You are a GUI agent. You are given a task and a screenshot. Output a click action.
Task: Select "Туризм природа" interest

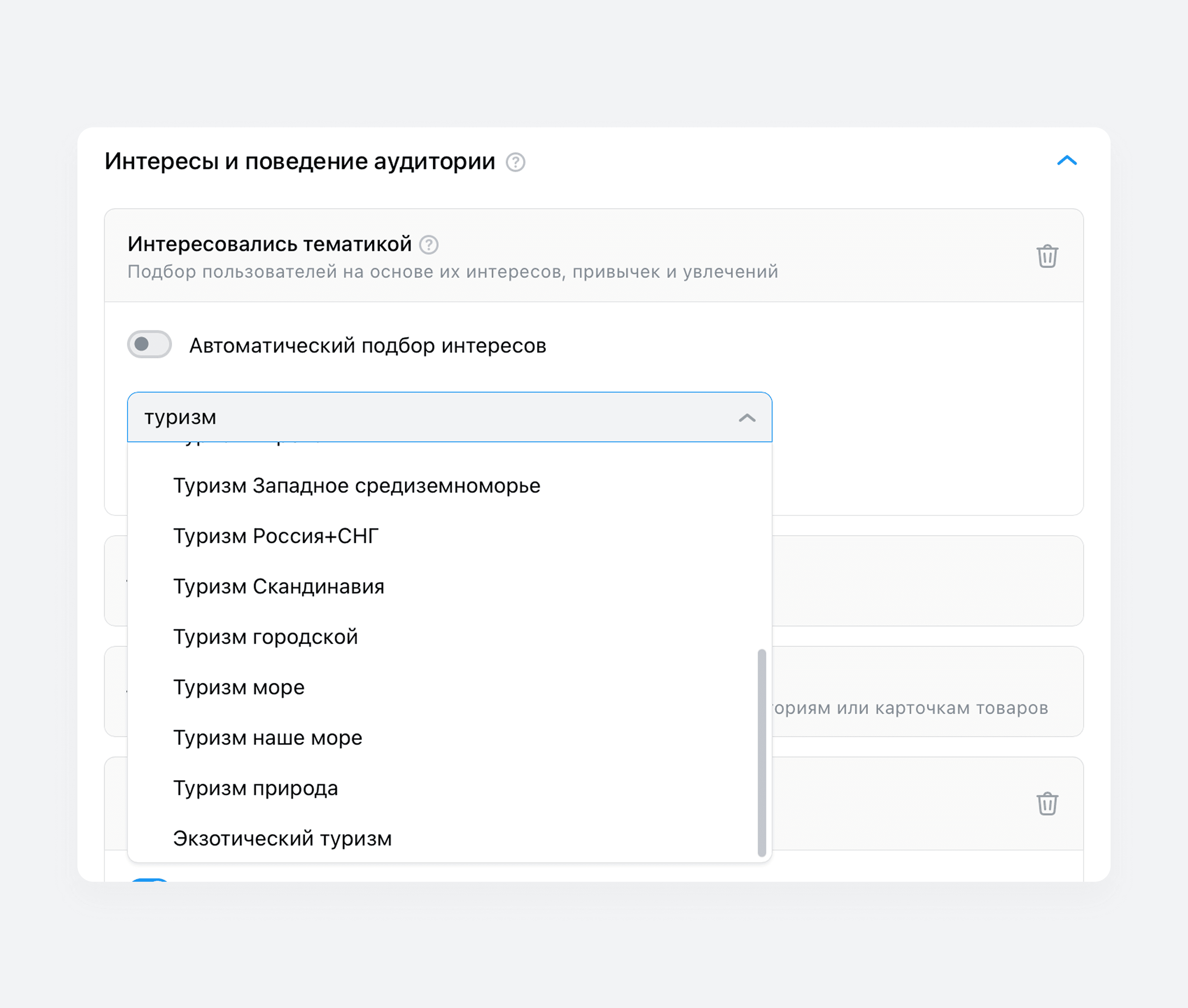[x=256, y=788]
